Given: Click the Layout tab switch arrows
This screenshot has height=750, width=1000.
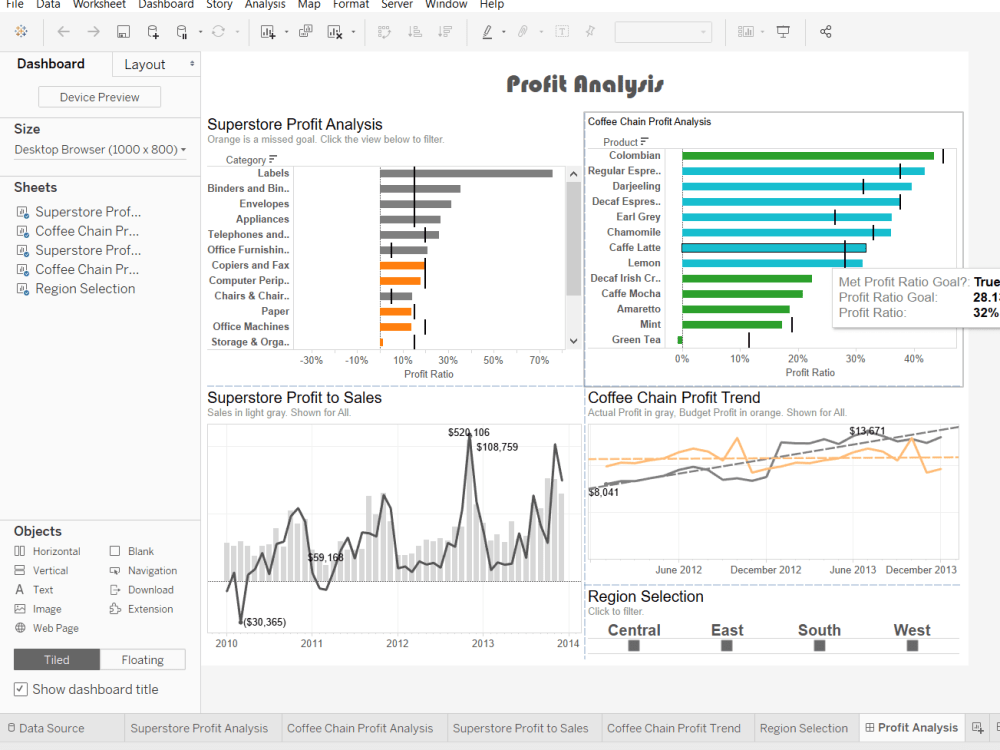Looking at the screenshot, I should (x=192, y=64).
